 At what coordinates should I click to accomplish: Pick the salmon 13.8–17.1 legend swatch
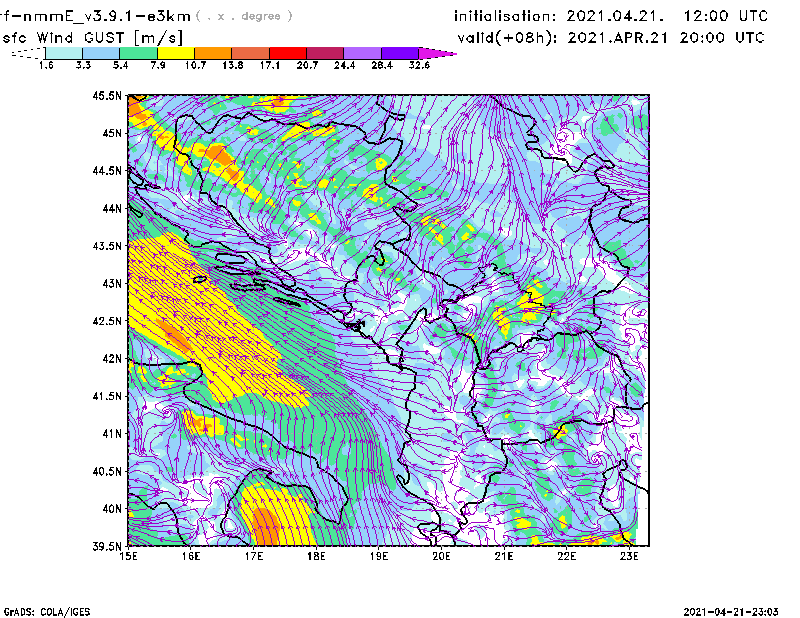click(251, 53)
